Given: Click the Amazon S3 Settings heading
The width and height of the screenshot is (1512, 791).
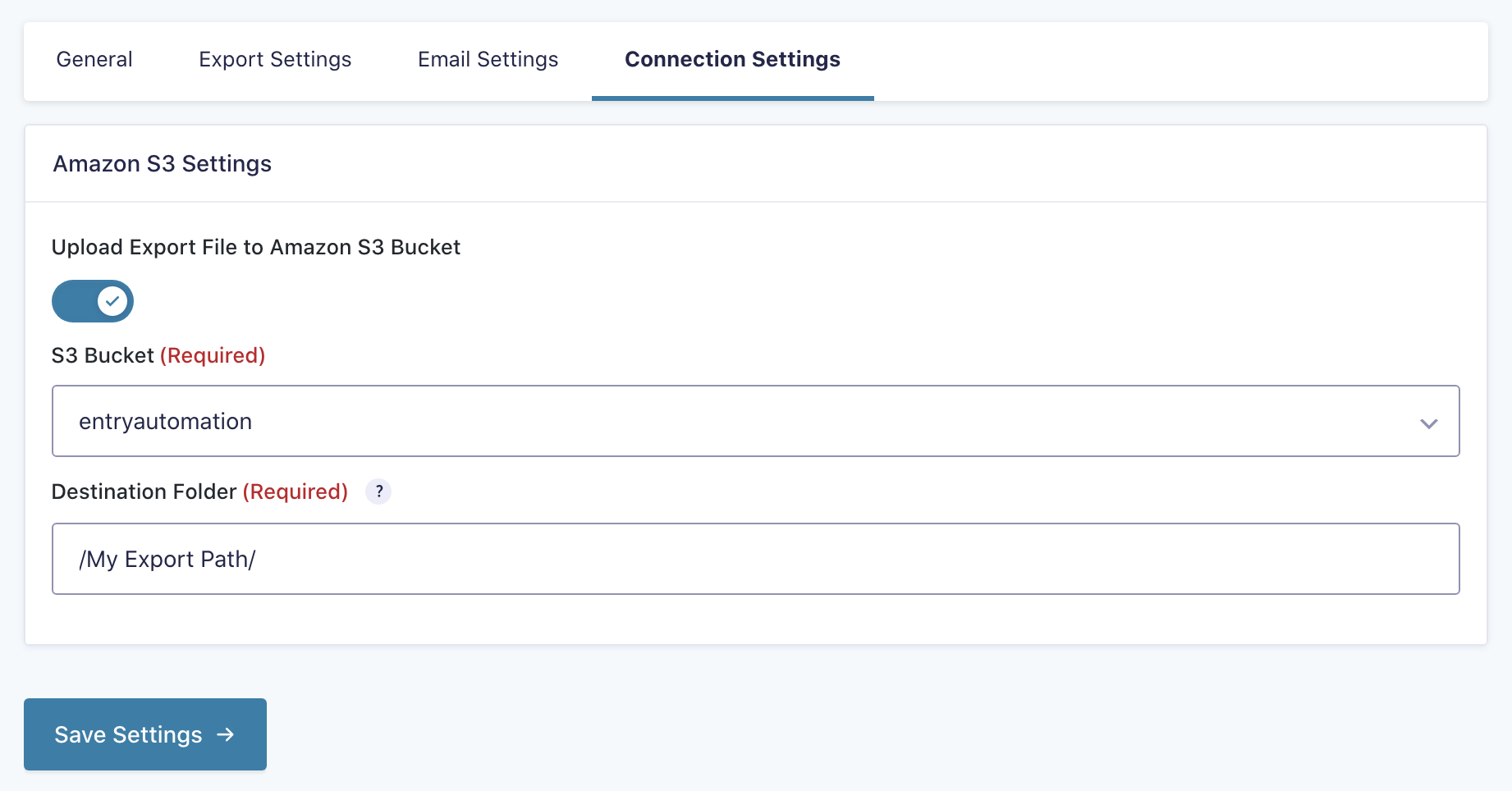Looking at the screenshot, I should [x=163, y=164].
